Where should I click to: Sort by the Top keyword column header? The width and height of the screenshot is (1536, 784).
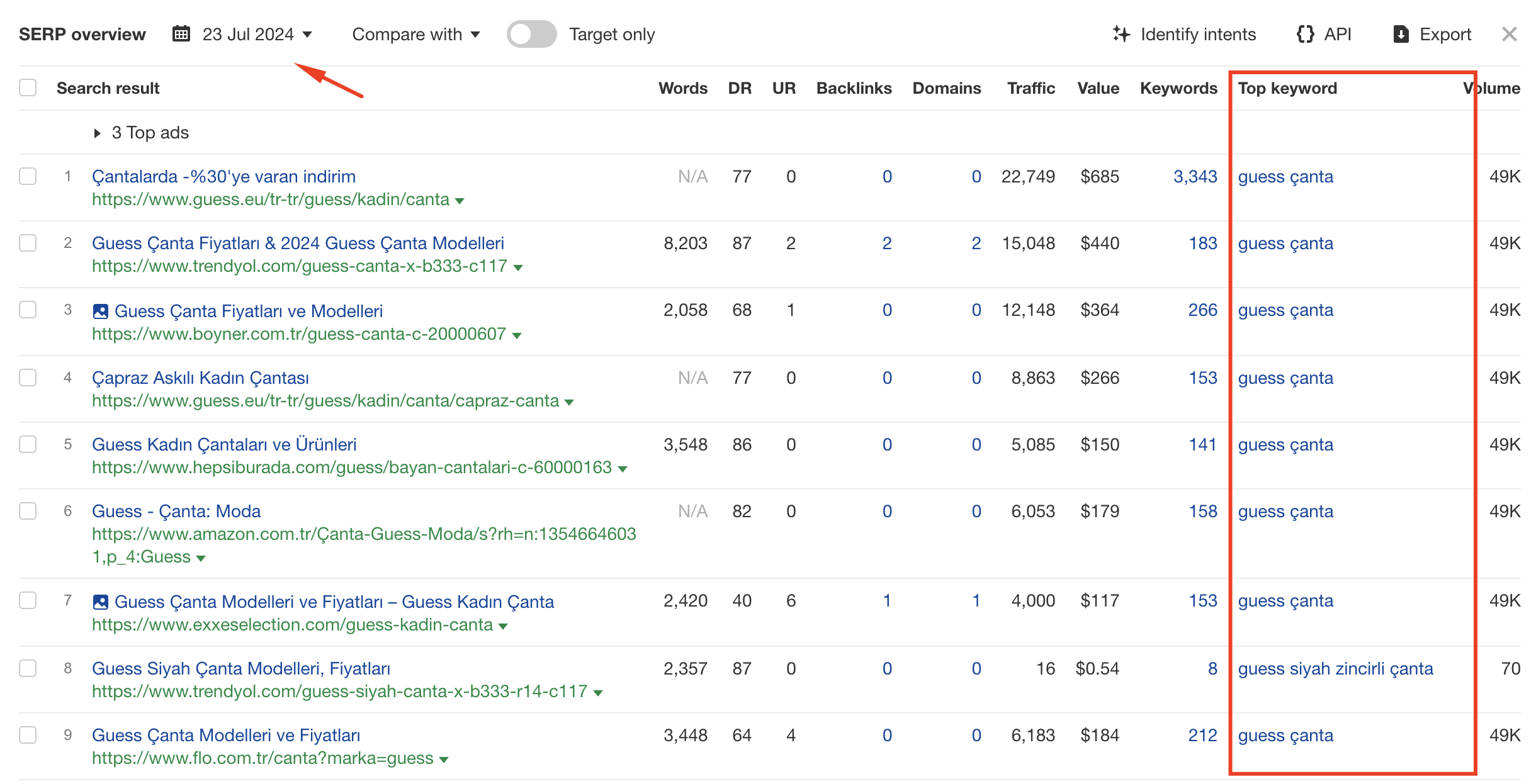tap(1287, 88)
